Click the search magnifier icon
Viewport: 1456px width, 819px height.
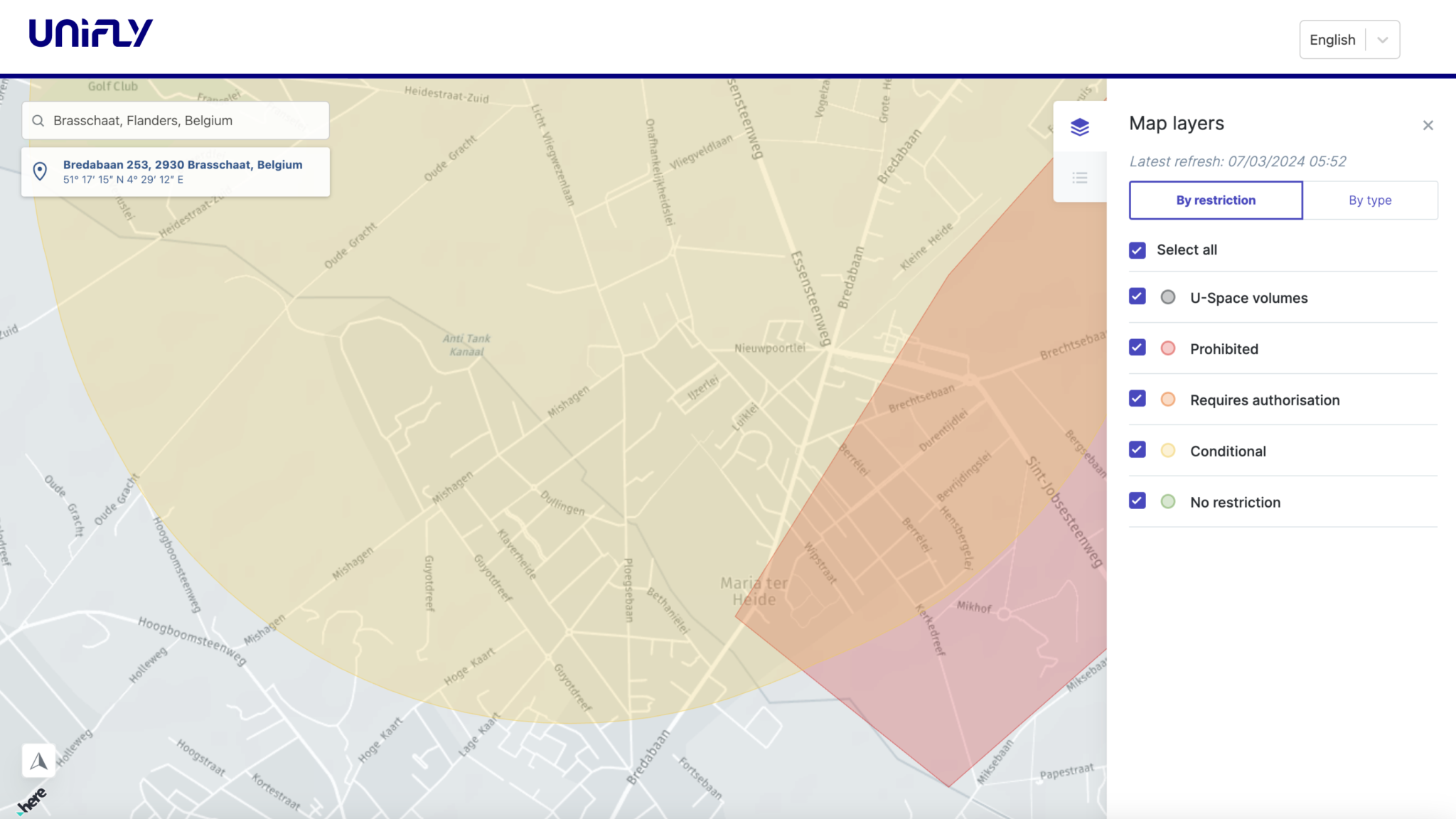pos(38,121)
